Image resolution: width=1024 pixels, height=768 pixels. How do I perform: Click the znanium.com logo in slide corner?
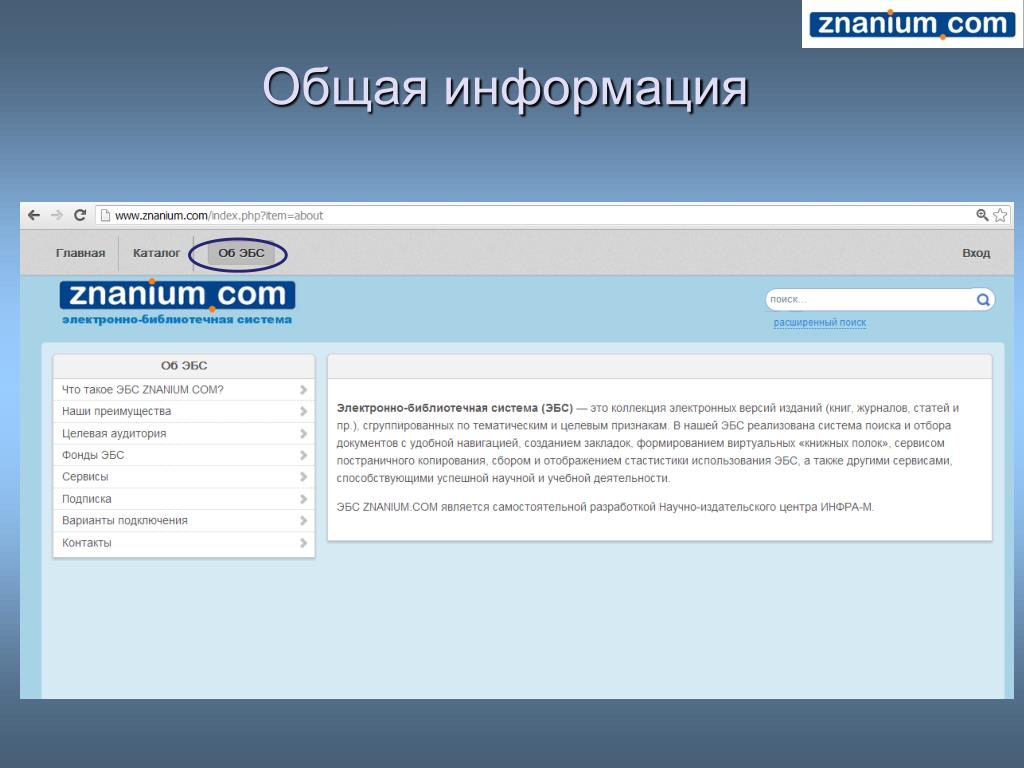(912, 24)
